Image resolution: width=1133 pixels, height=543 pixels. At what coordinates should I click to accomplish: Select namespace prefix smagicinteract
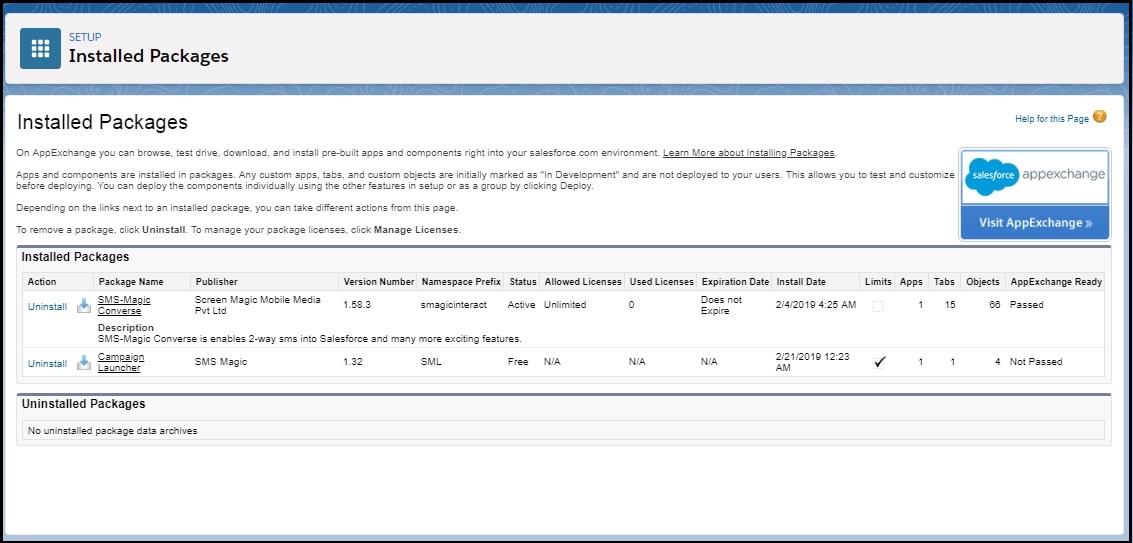[x=454, y=305]
